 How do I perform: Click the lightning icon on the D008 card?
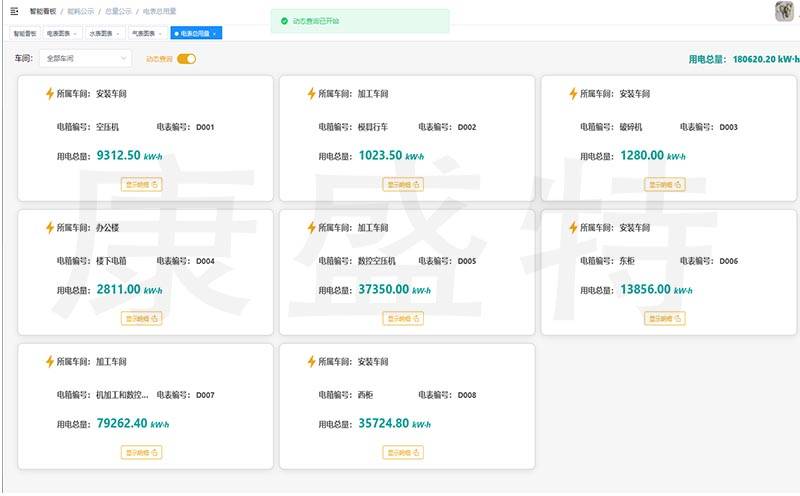point(311,361)
